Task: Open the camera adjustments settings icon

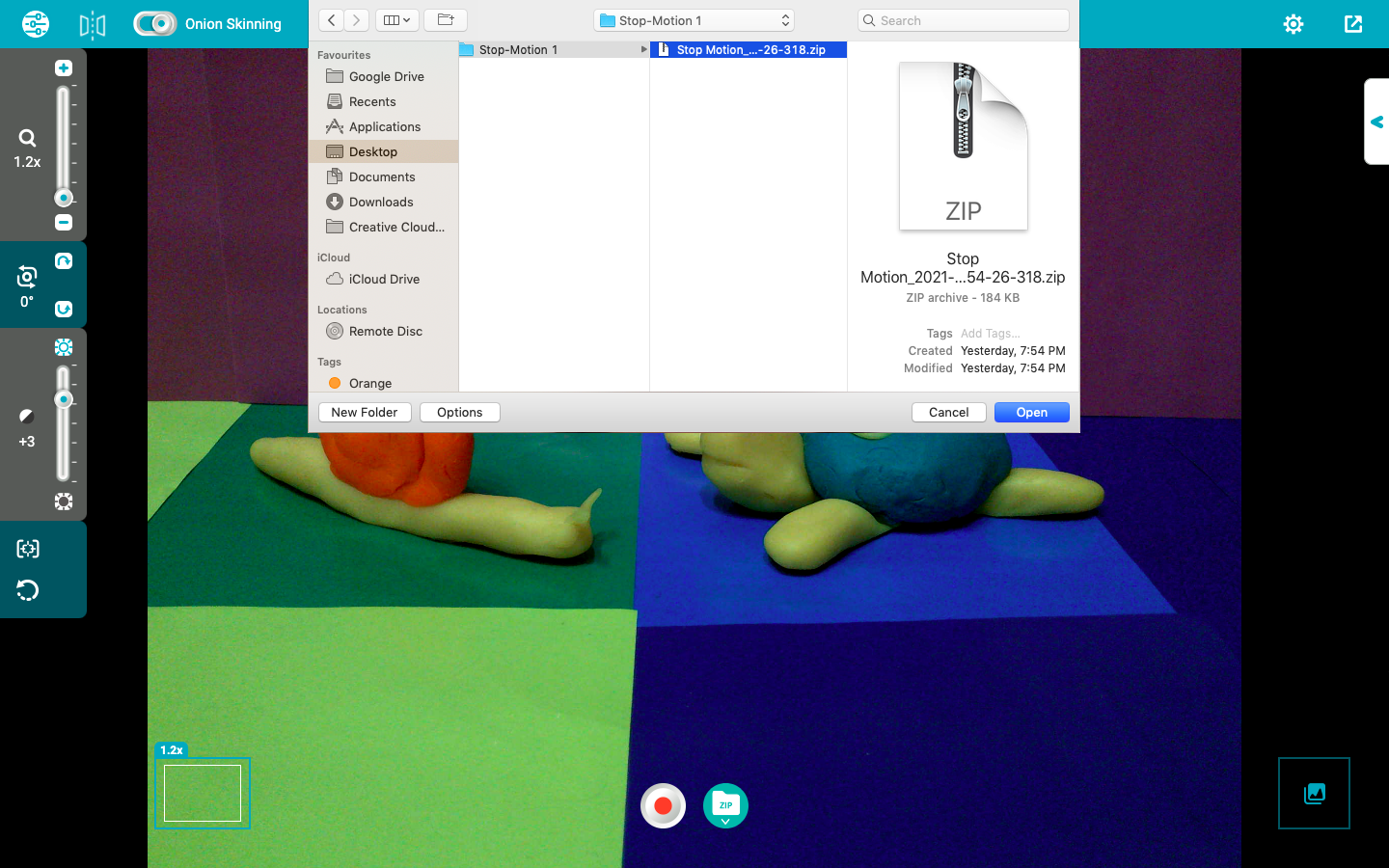Action: pyautogui.click(x=36, y=24)
